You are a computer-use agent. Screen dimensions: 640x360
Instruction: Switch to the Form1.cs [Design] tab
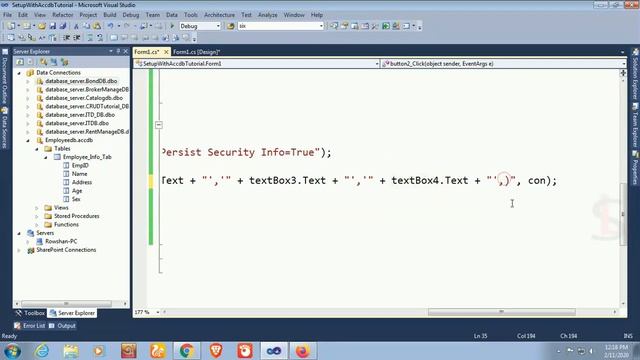click(196, 52)
